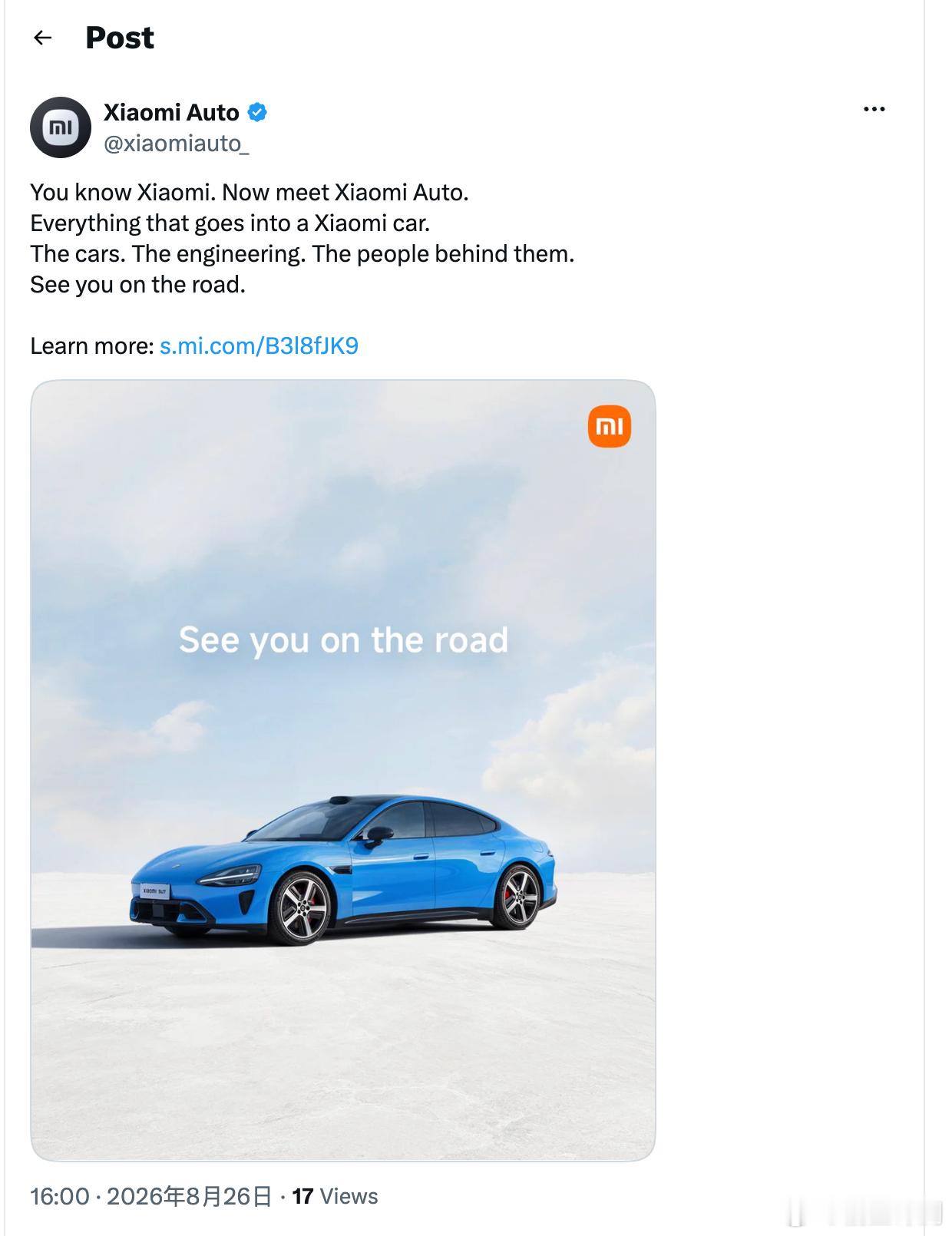The width and height of the screenshot is (952, 1236).
Task: Go back using the left arrow icon
Action: [x=43, y=38]
